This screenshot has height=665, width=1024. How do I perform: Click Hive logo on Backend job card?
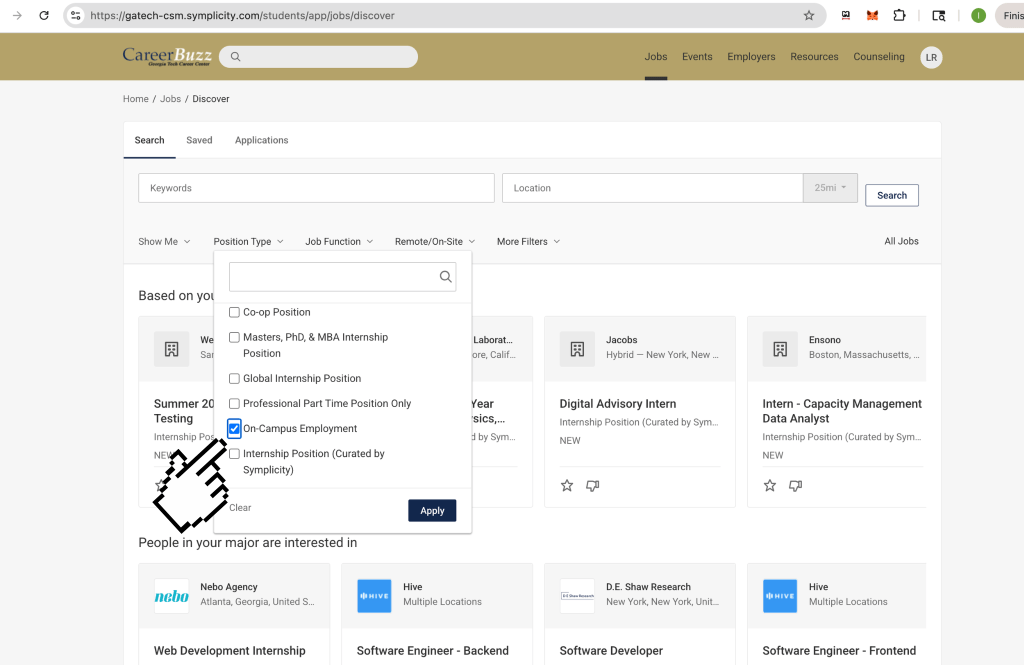pos(374,596)
